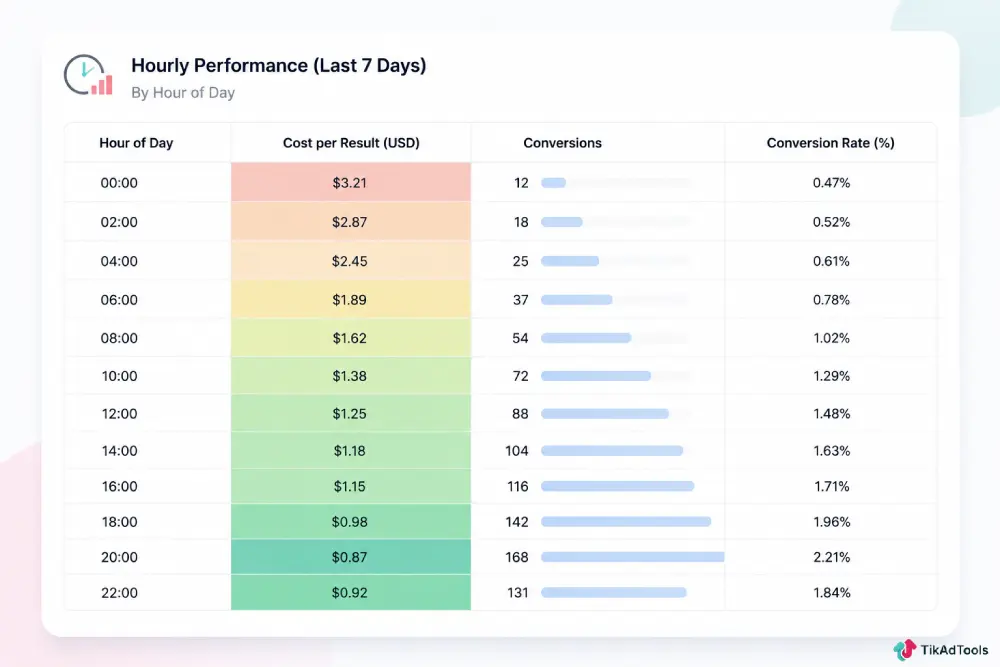Viewport: 1000px width, 667px height.
Task: Click the conversions bar for 168
Action: (633, 557)
